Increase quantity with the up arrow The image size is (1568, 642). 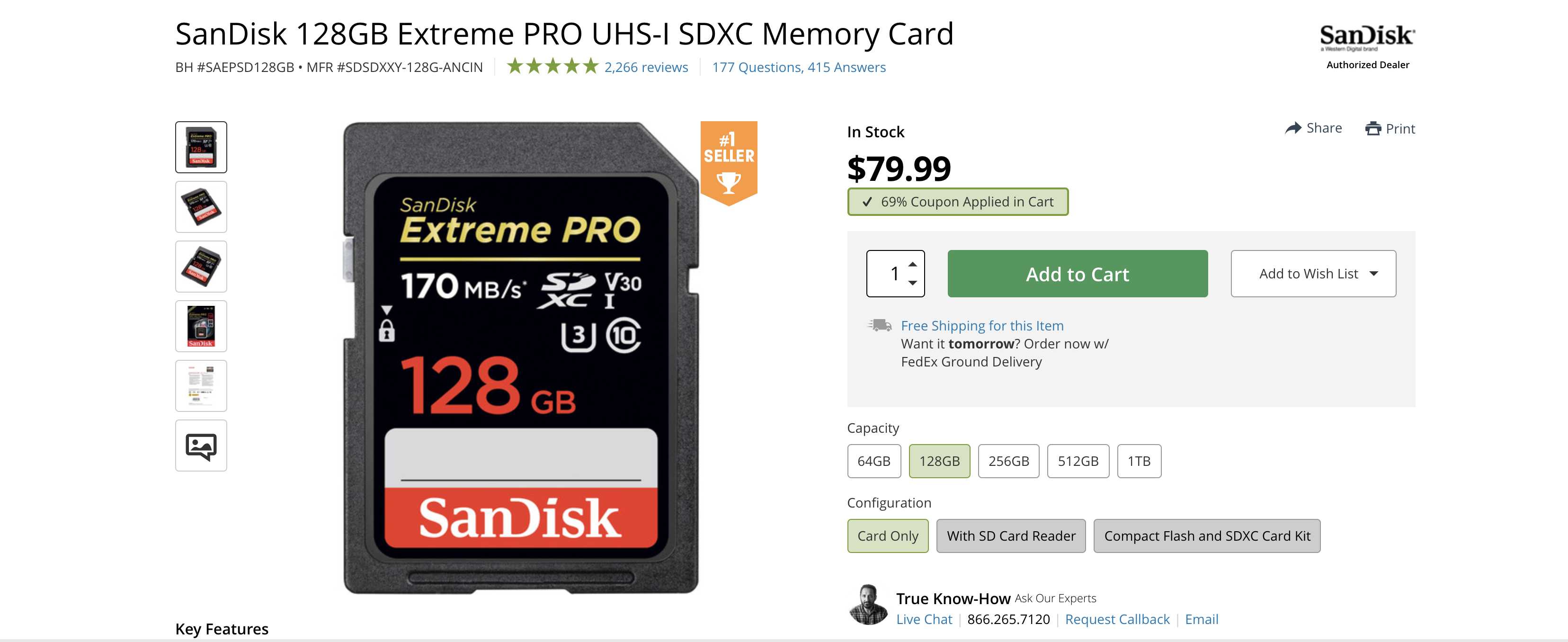(912, 264)
